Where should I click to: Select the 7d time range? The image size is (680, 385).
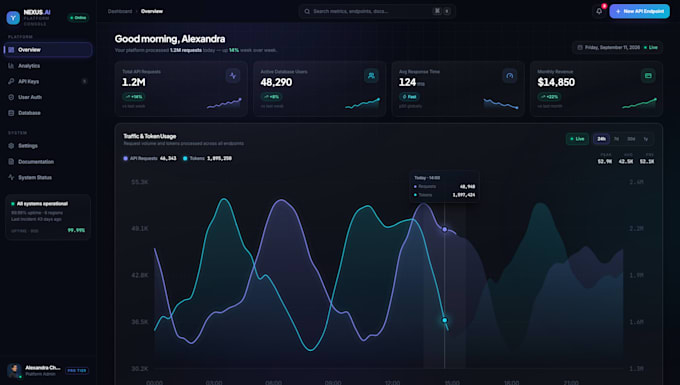pyautogui.click(x=616, y=139)
